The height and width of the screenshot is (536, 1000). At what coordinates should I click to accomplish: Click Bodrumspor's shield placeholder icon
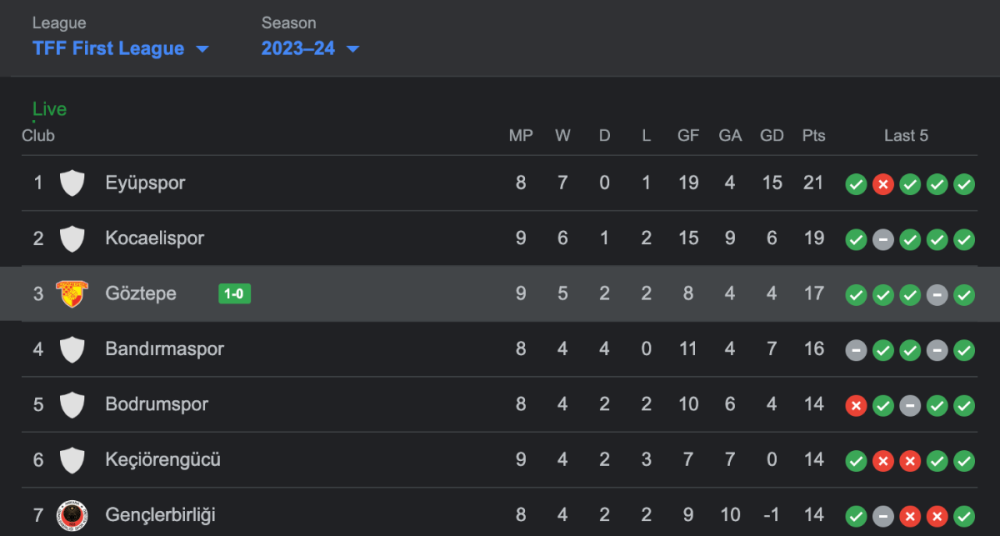[71, 405]
